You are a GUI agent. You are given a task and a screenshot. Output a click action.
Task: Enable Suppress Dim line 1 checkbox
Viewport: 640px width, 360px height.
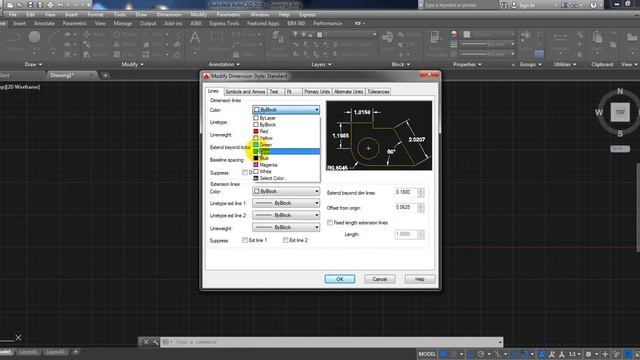pyautogui.click(x=244, y=172)
